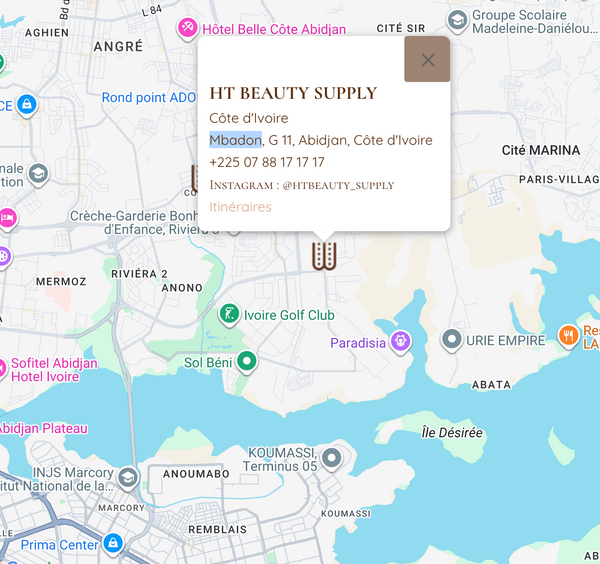Image resolution: width=600 pixels, height=564 pixels.
Task: Click the Abidjan Plateau label
Action: [43, 429]
